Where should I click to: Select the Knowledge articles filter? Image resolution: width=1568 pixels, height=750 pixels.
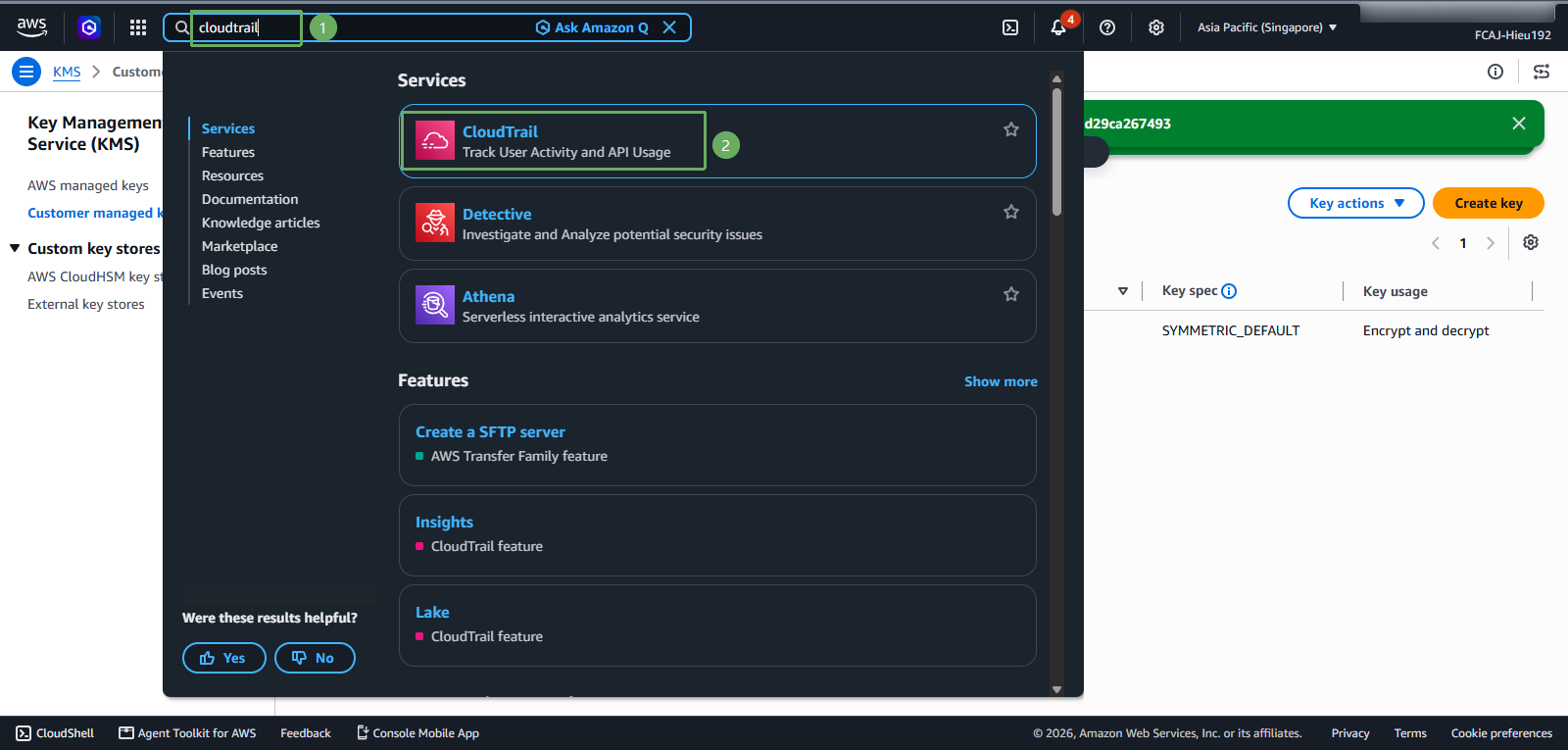pyautogui.click(x=261, y=223)
